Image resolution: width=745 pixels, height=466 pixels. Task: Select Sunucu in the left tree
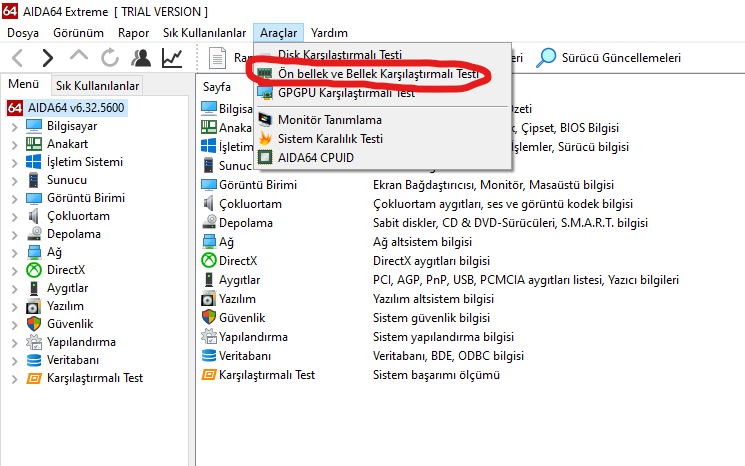[x=67, y=180]
